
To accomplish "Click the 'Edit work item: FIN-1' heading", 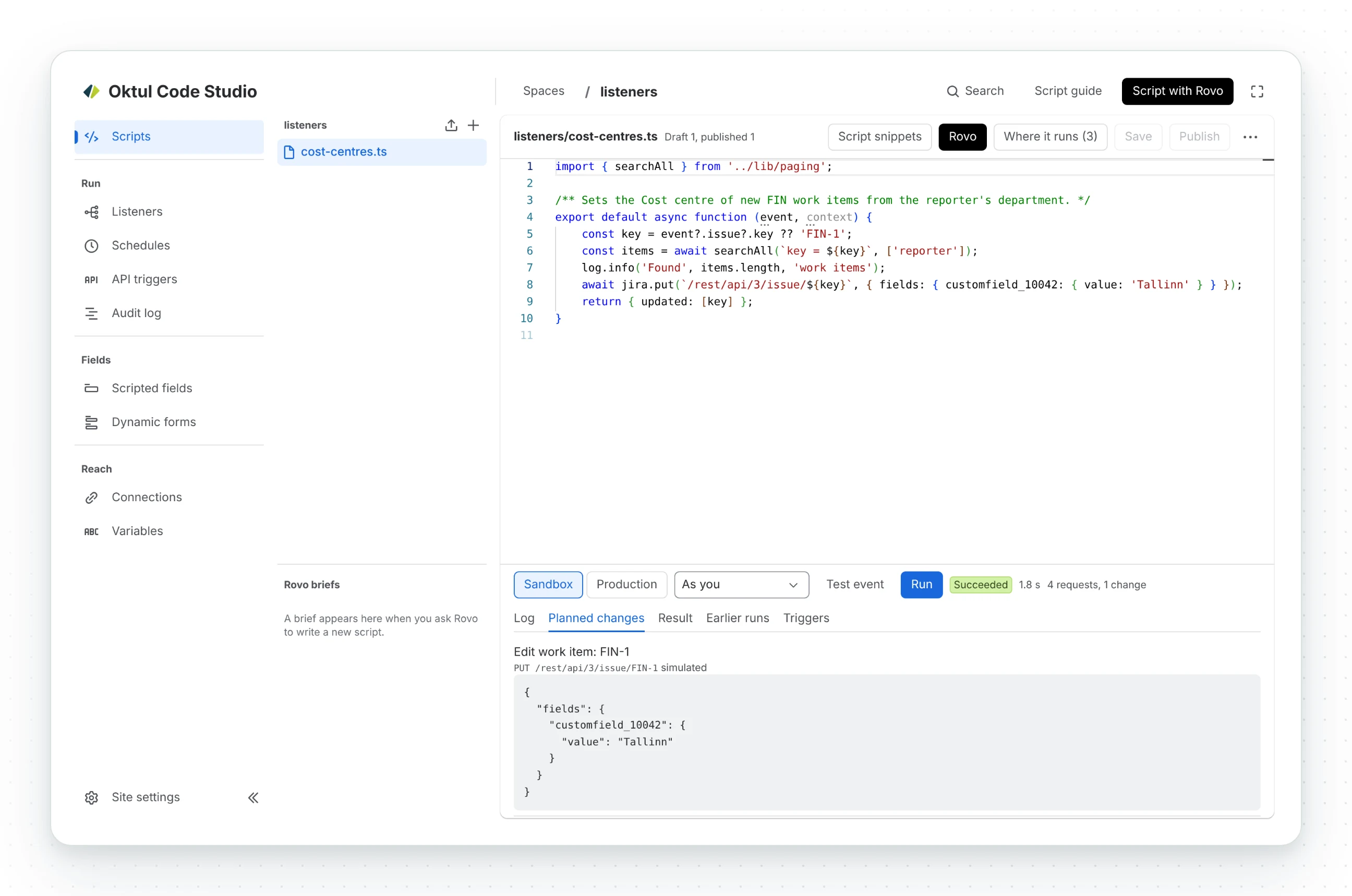I will tap(572, 652).
